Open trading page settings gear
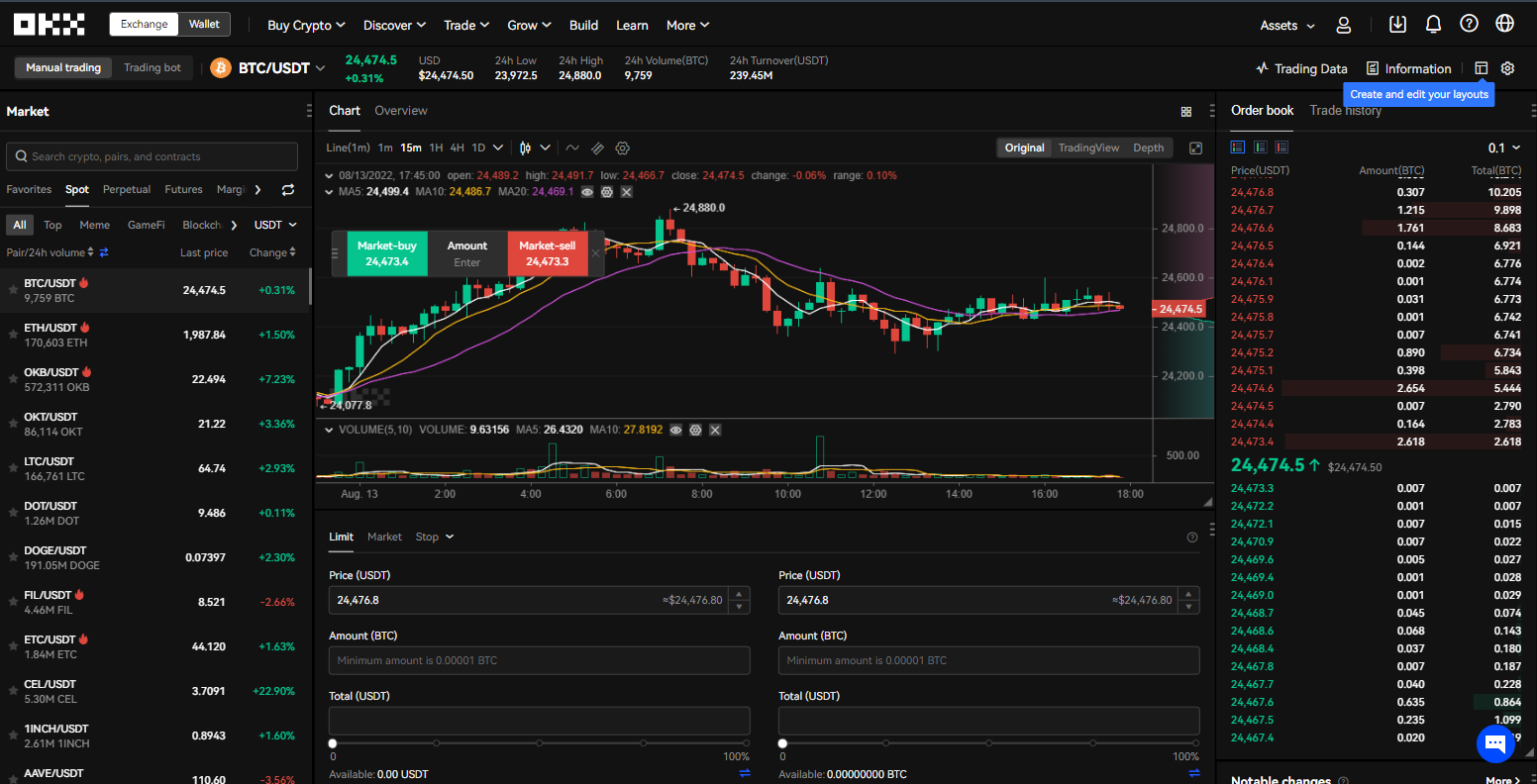 pos(1507,68)
